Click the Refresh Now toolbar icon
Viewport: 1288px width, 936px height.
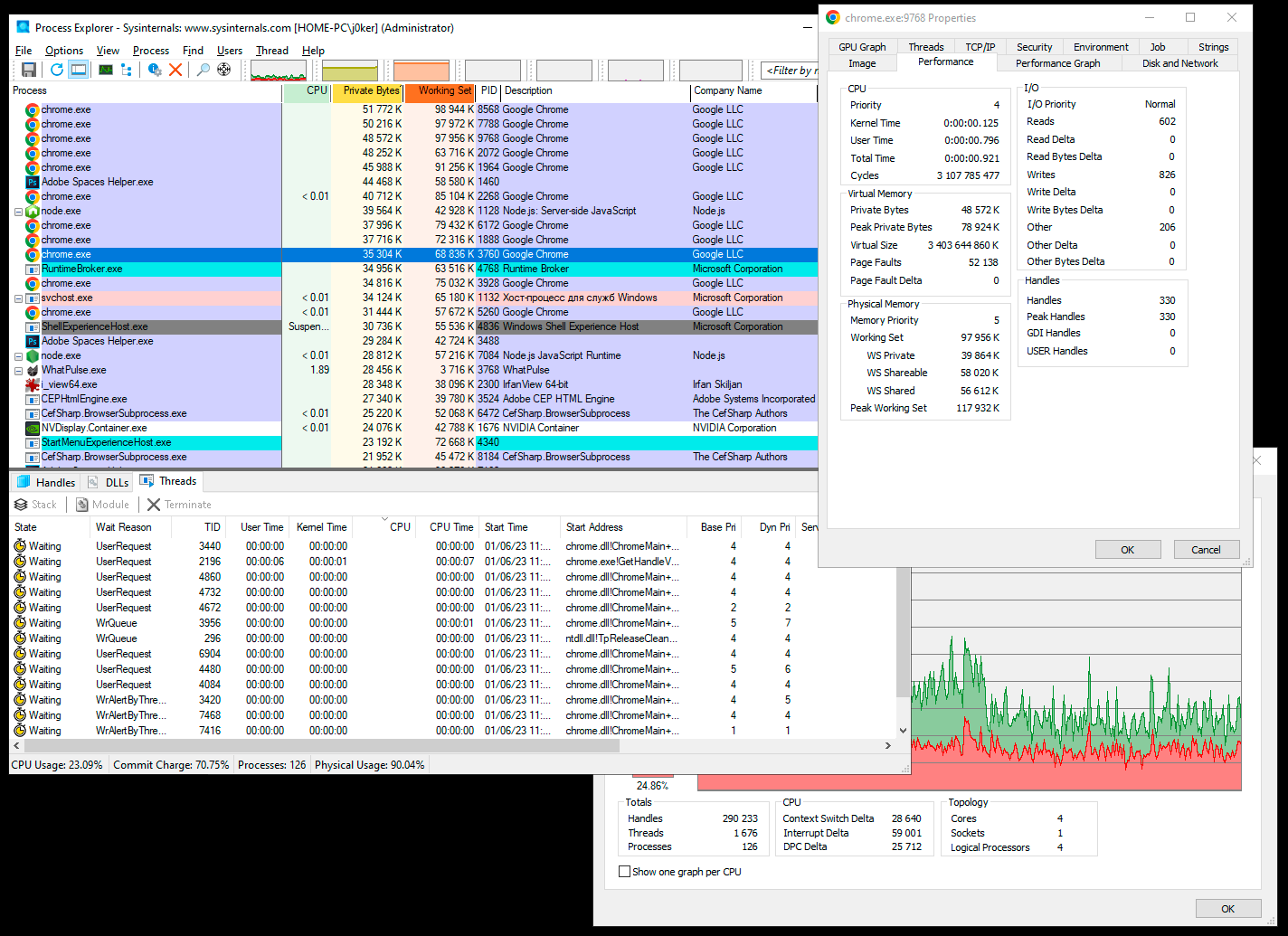57,70
